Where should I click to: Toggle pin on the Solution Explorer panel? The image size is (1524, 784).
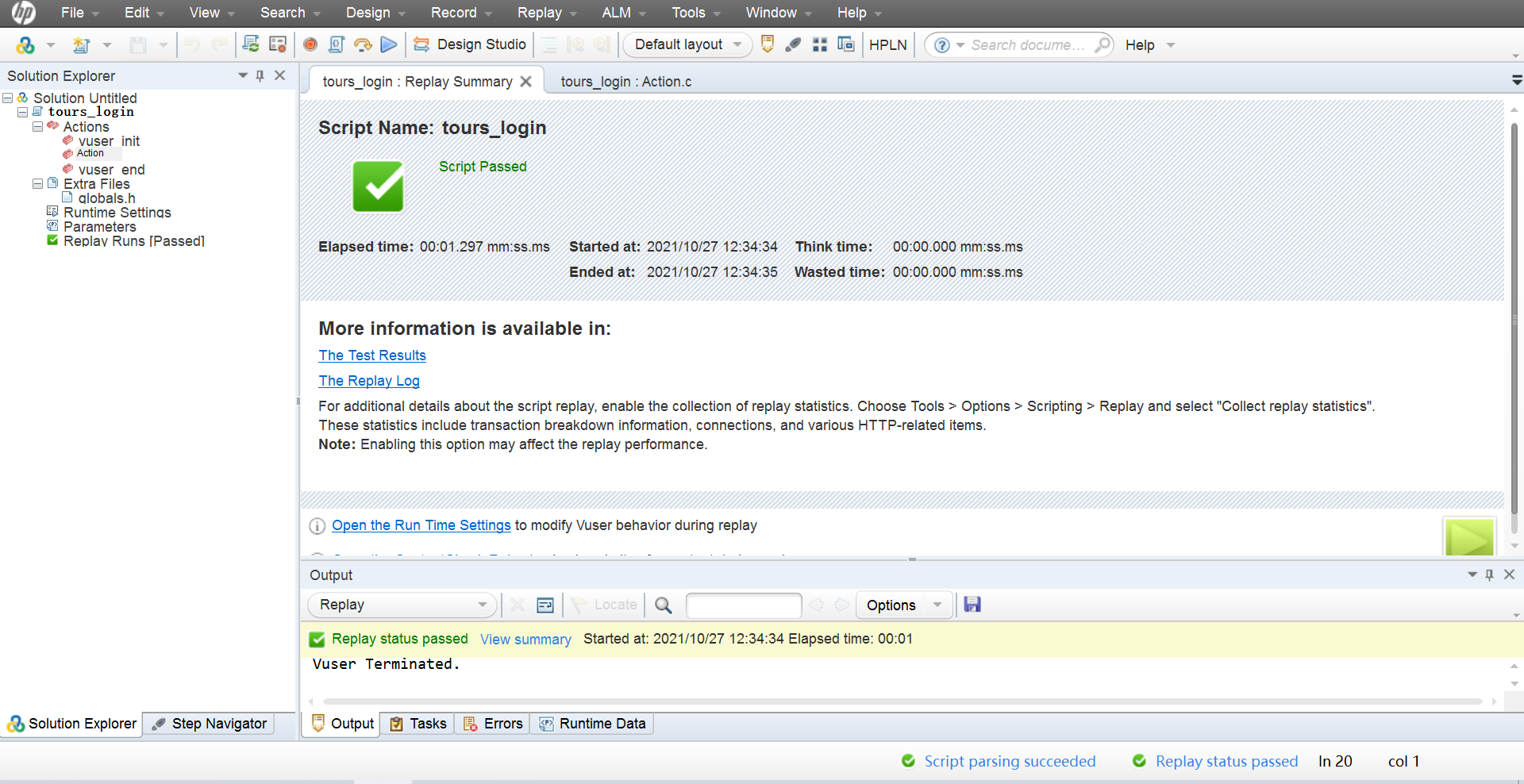260,75
